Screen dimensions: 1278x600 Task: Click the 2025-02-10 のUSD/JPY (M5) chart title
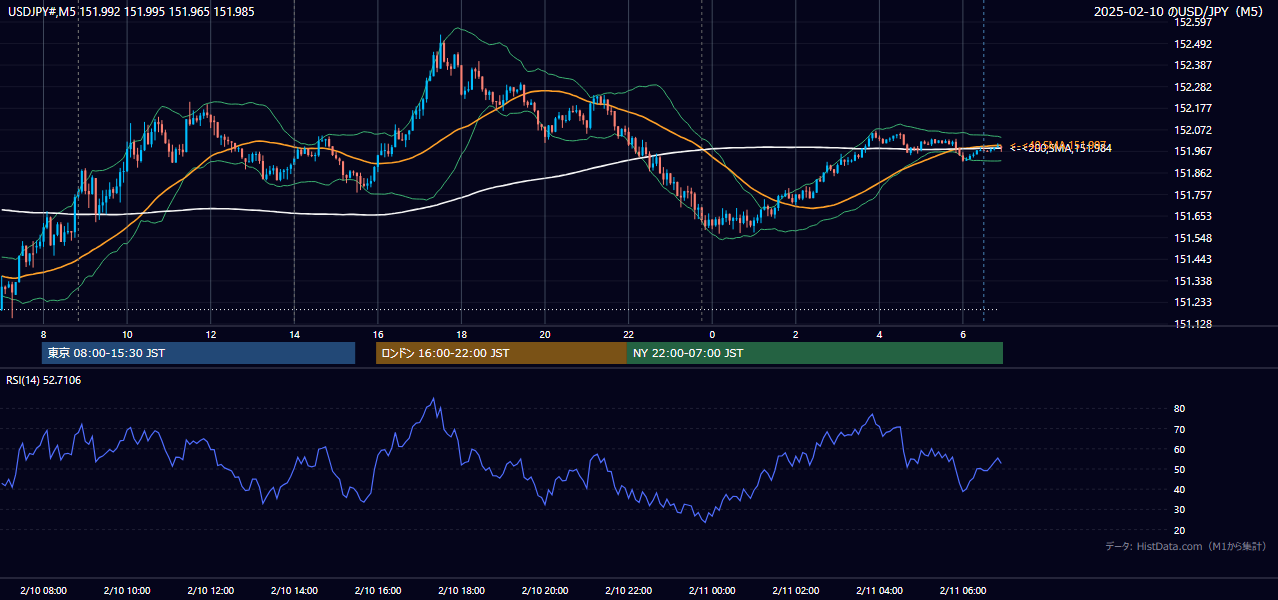(x=1179, y=12)
